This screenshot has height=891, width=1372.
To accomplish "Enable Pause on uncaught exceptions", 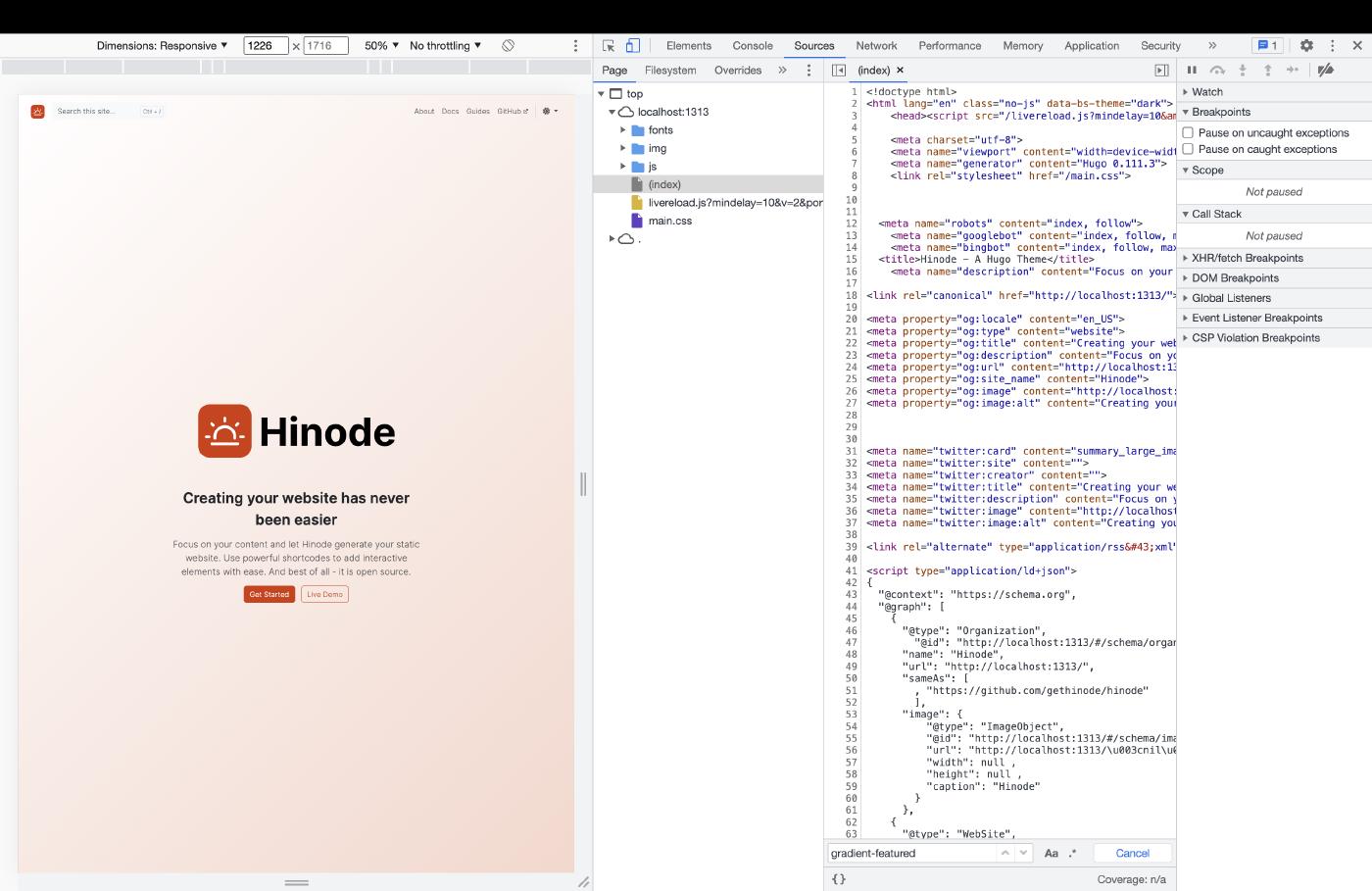I will click(1188, 132).
